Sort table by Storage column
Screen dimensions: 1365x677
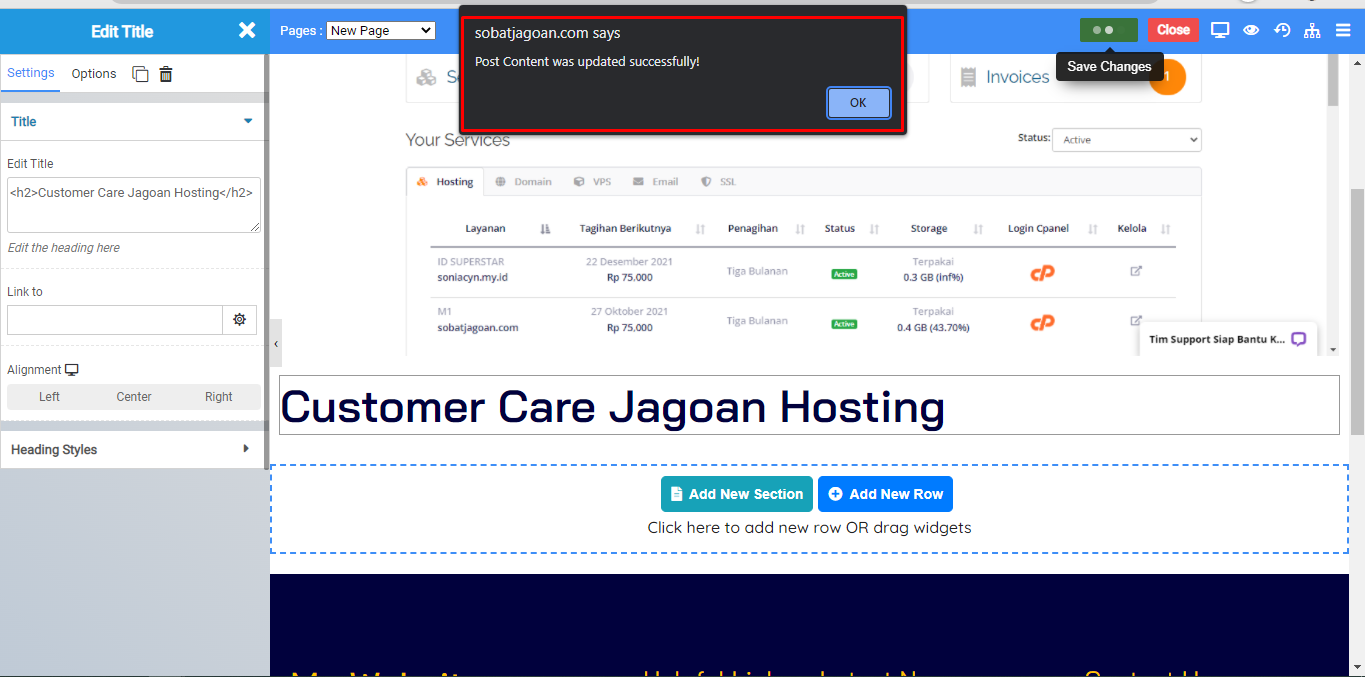pos(978,228)
